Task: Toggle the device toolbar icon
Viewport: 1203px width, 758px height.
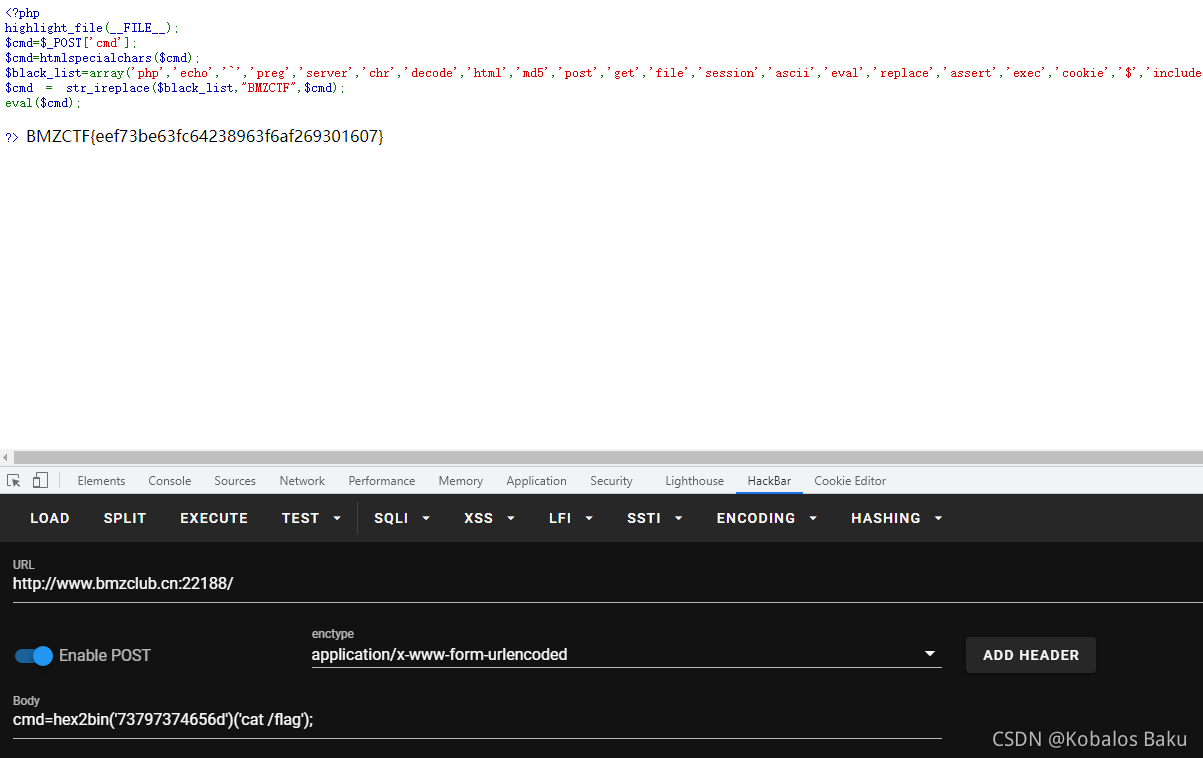Action: [40, 481]
